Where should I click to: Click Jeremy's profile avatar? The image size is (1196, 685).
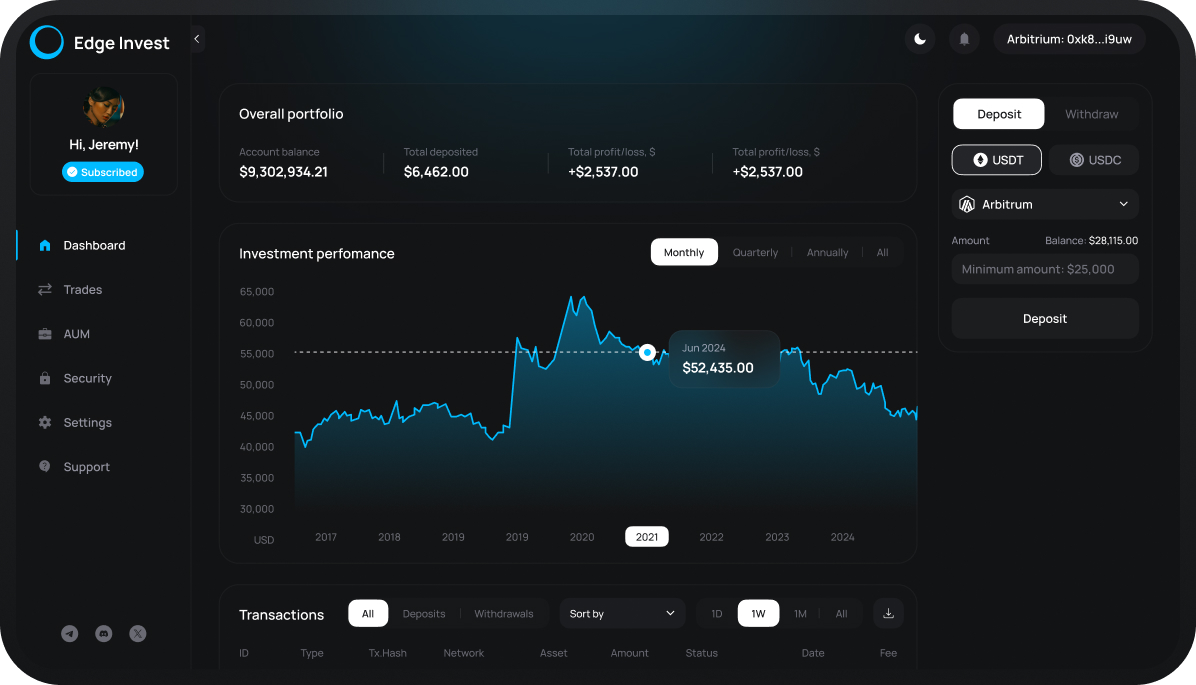tap(103, 106)
